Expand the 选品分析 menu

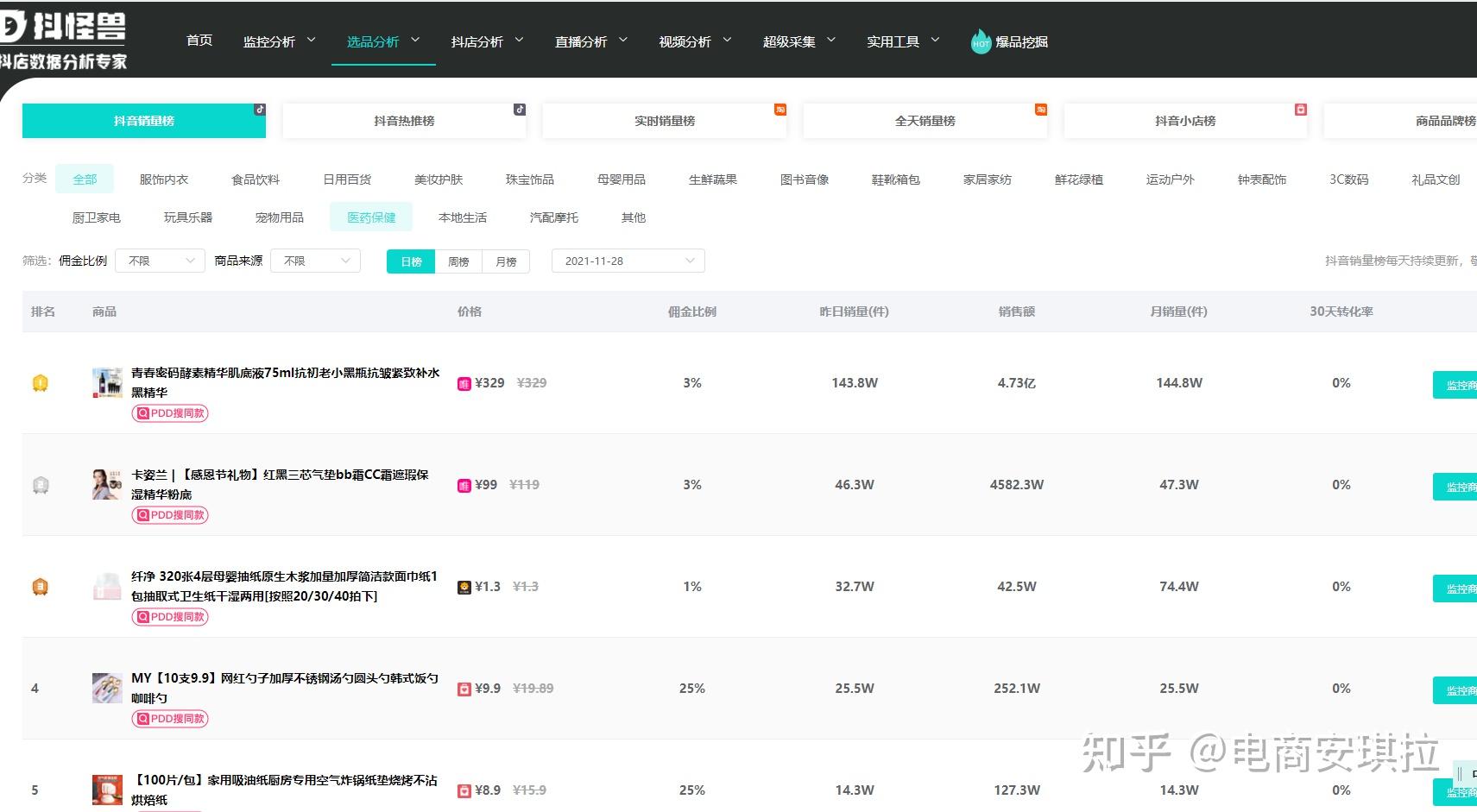tap(383, 41)
